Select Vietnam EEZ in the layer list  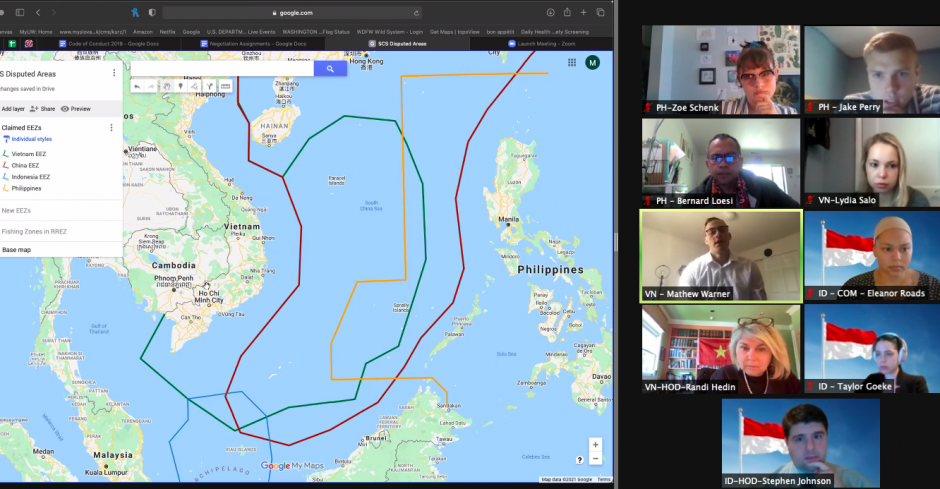click(28, 154)
